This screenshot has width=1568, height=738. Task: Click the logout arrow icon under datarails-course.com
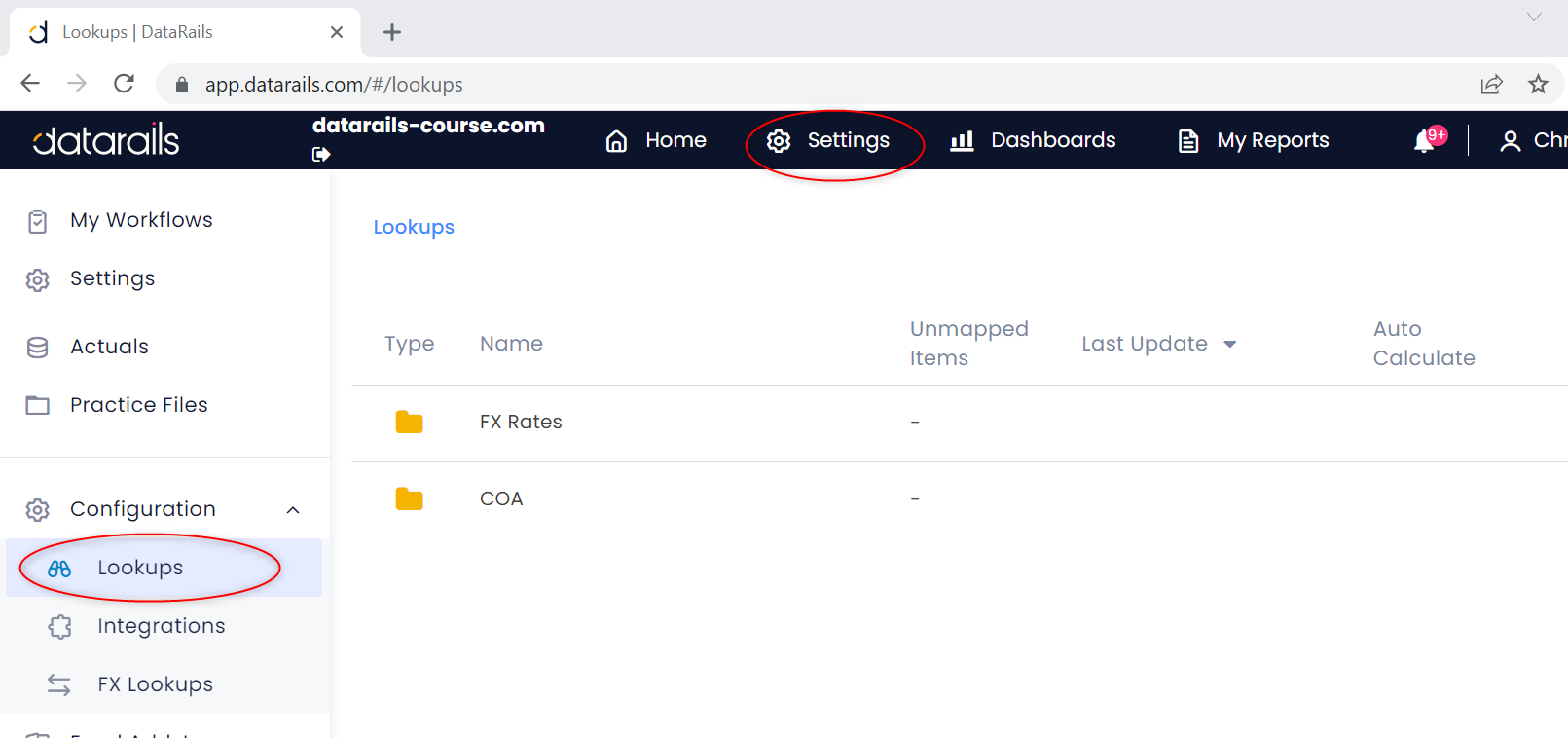(321, 154)
